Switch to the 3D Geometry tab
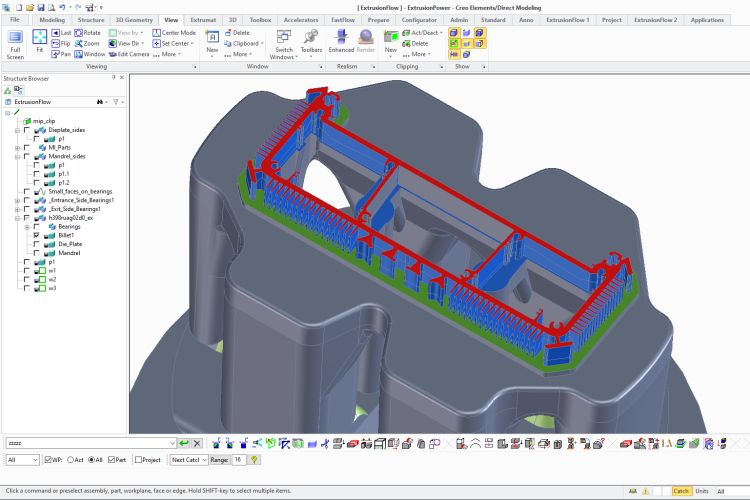This screenshot has height=500, width=750. [134, 20]
